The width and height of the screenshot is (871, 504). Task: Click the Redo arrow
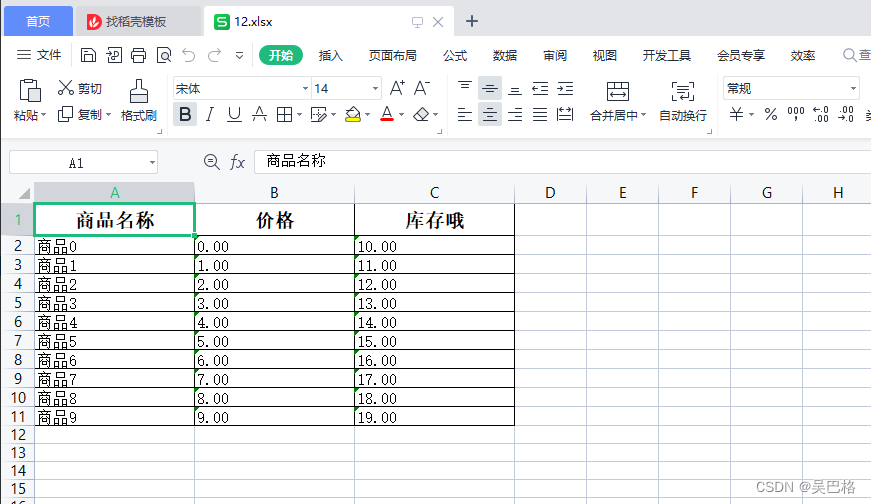tap(214, 55)
